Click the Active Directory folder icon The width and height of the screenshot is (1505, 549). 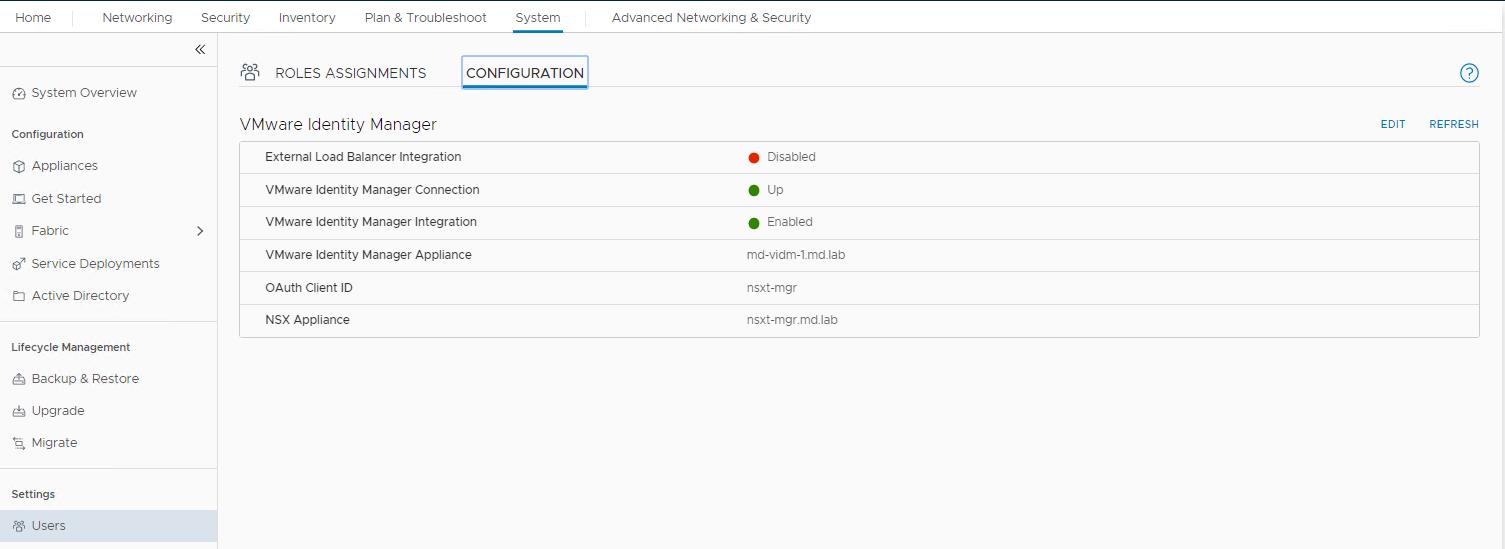click(x=18, y=296)
